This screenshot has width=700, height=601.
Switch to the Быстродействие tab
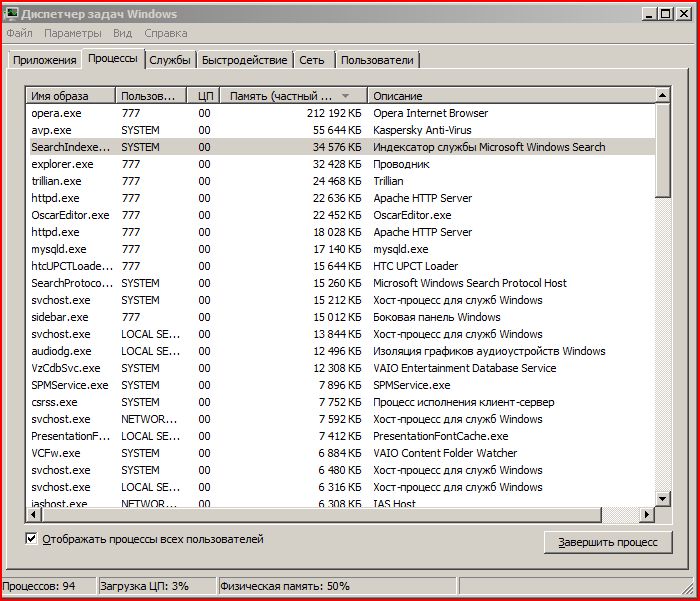pyautogui.click(x=244, y=60)
